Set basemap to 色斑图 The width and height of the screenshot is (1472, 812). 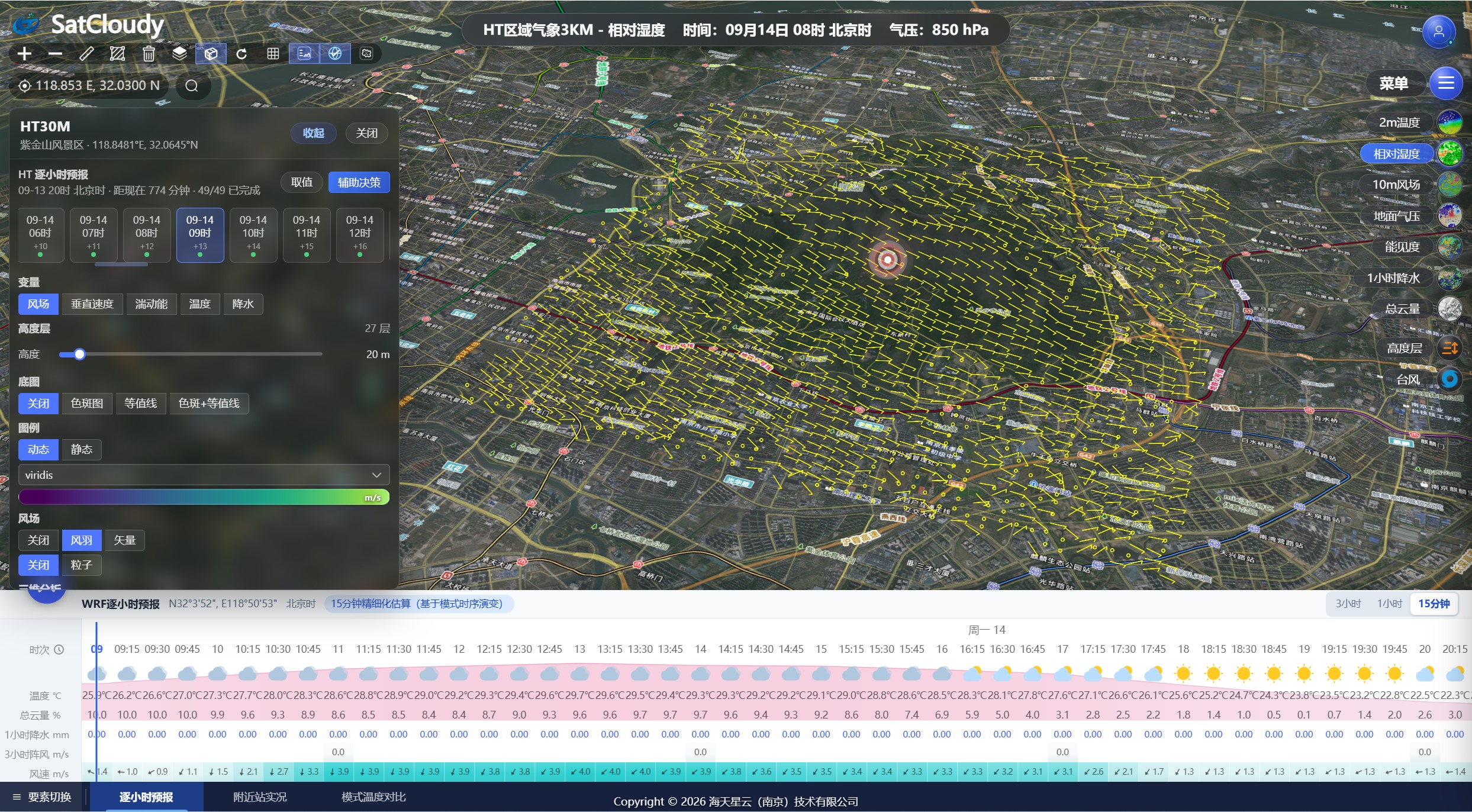tap(87, 404)
